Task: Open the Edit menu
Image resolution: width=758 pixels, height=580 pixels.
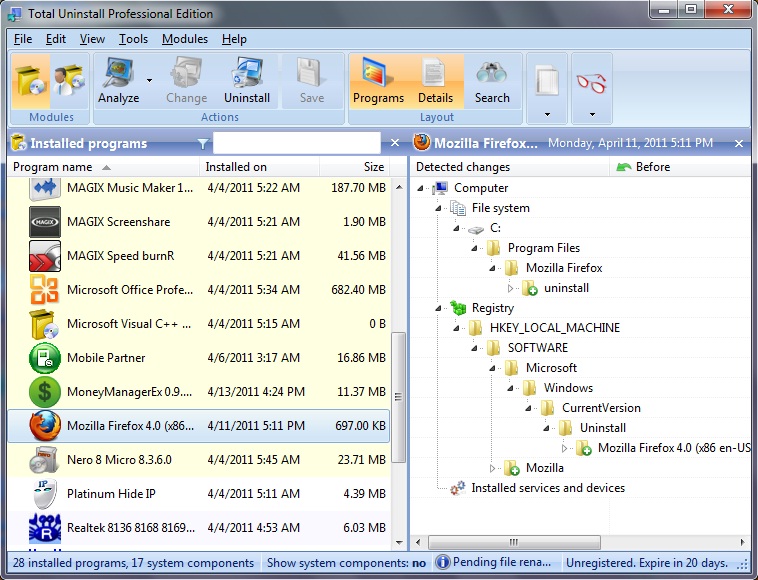Action: click(x=56, y=39)
